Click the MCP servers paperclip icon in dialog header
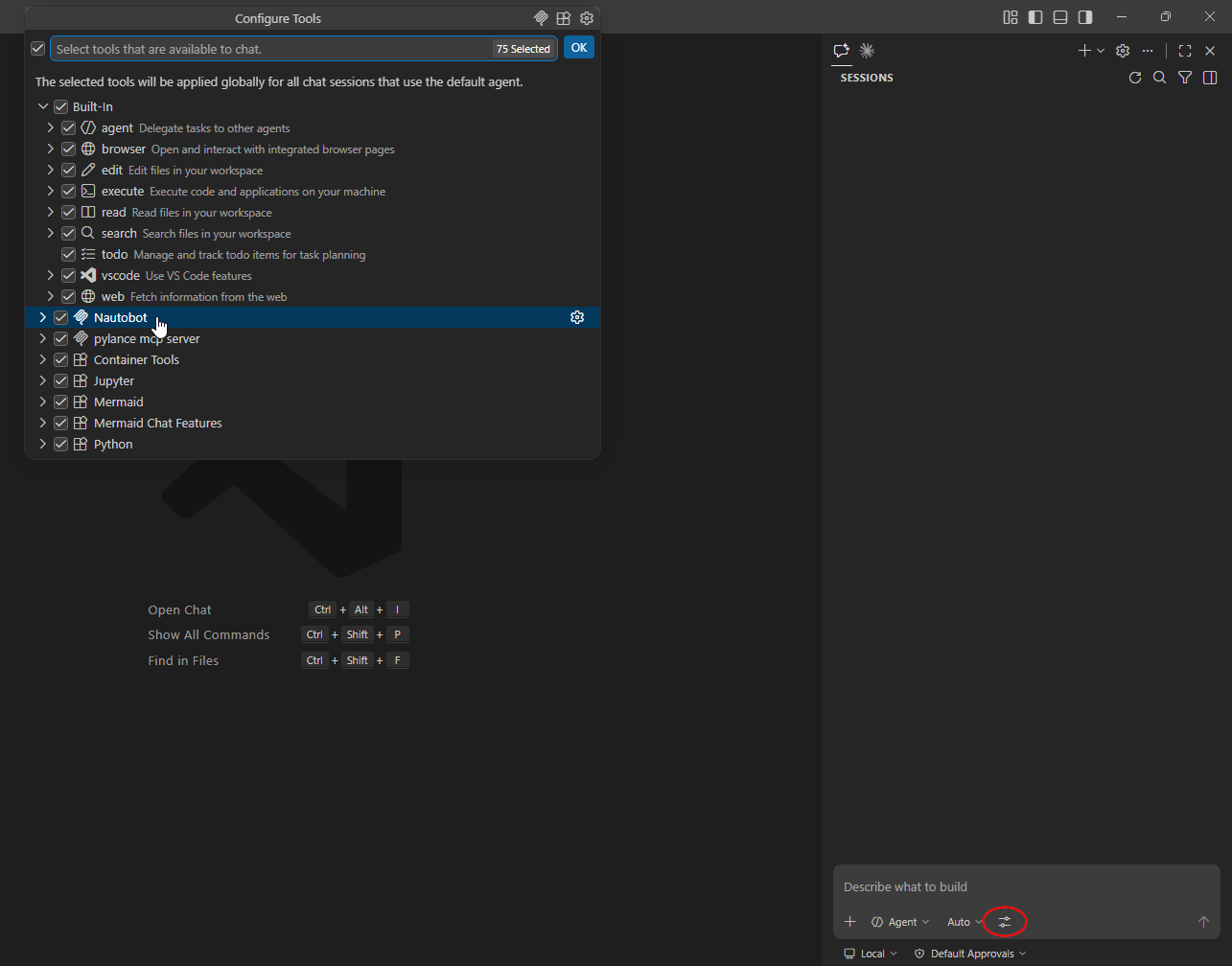Image resolution: width=1232 pixels, height=966 pixels. 540,17
